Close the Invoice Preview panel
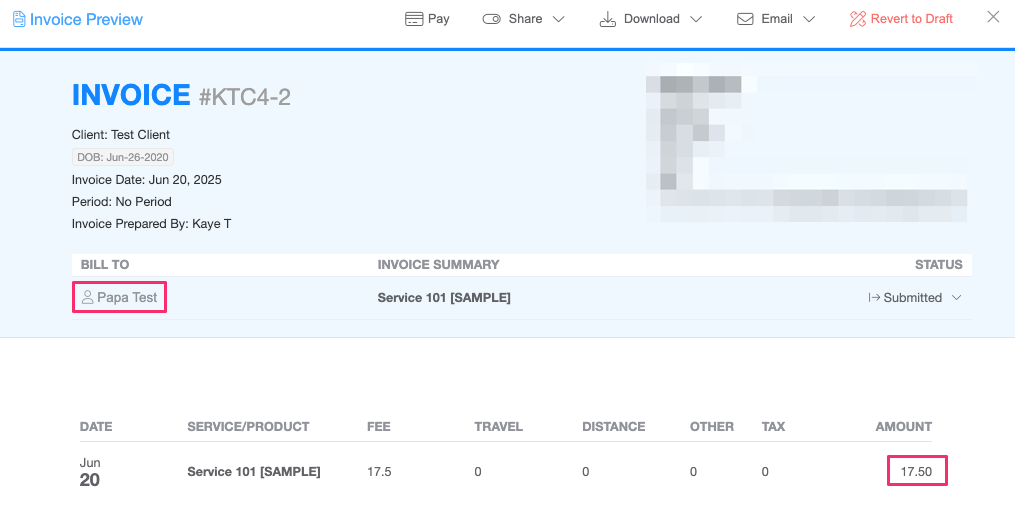Image resolution: width=1015 pixels, height=517 pixels. point(993,17)
